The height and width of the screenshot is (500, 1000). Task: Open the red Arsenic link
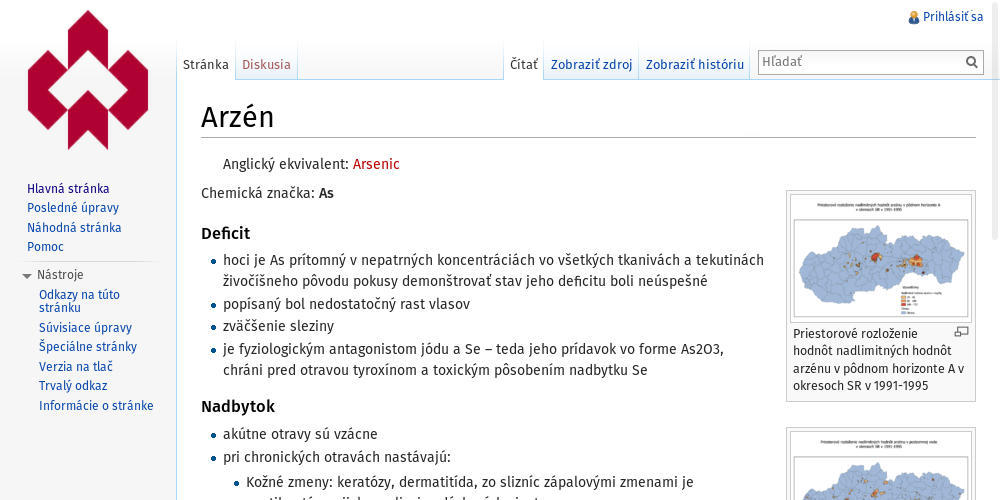pyautogui.click(x=376, y=164)
